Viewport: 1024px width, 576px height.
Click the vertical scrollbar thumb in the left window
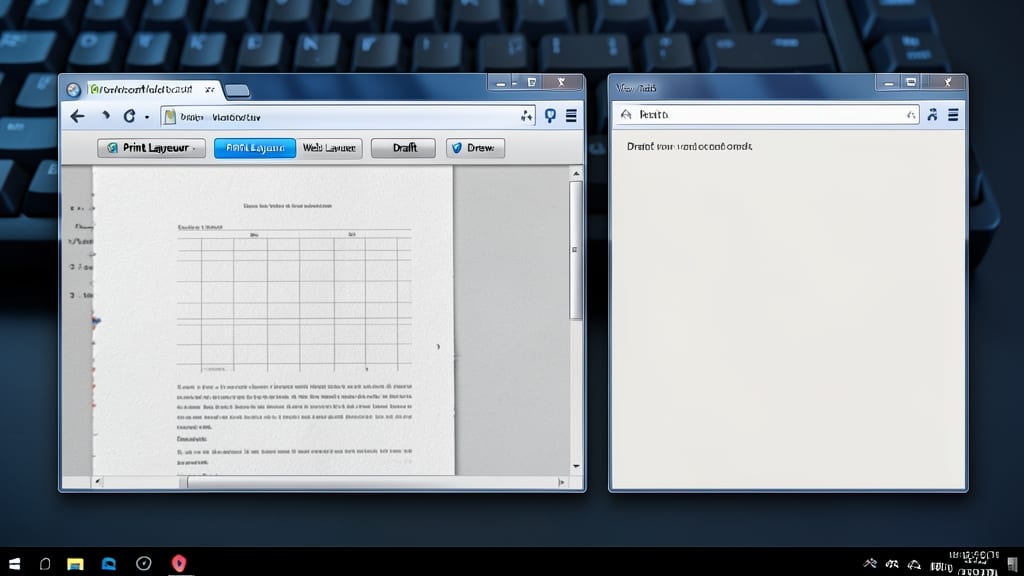pyautogui.click(x=575, y=251)
